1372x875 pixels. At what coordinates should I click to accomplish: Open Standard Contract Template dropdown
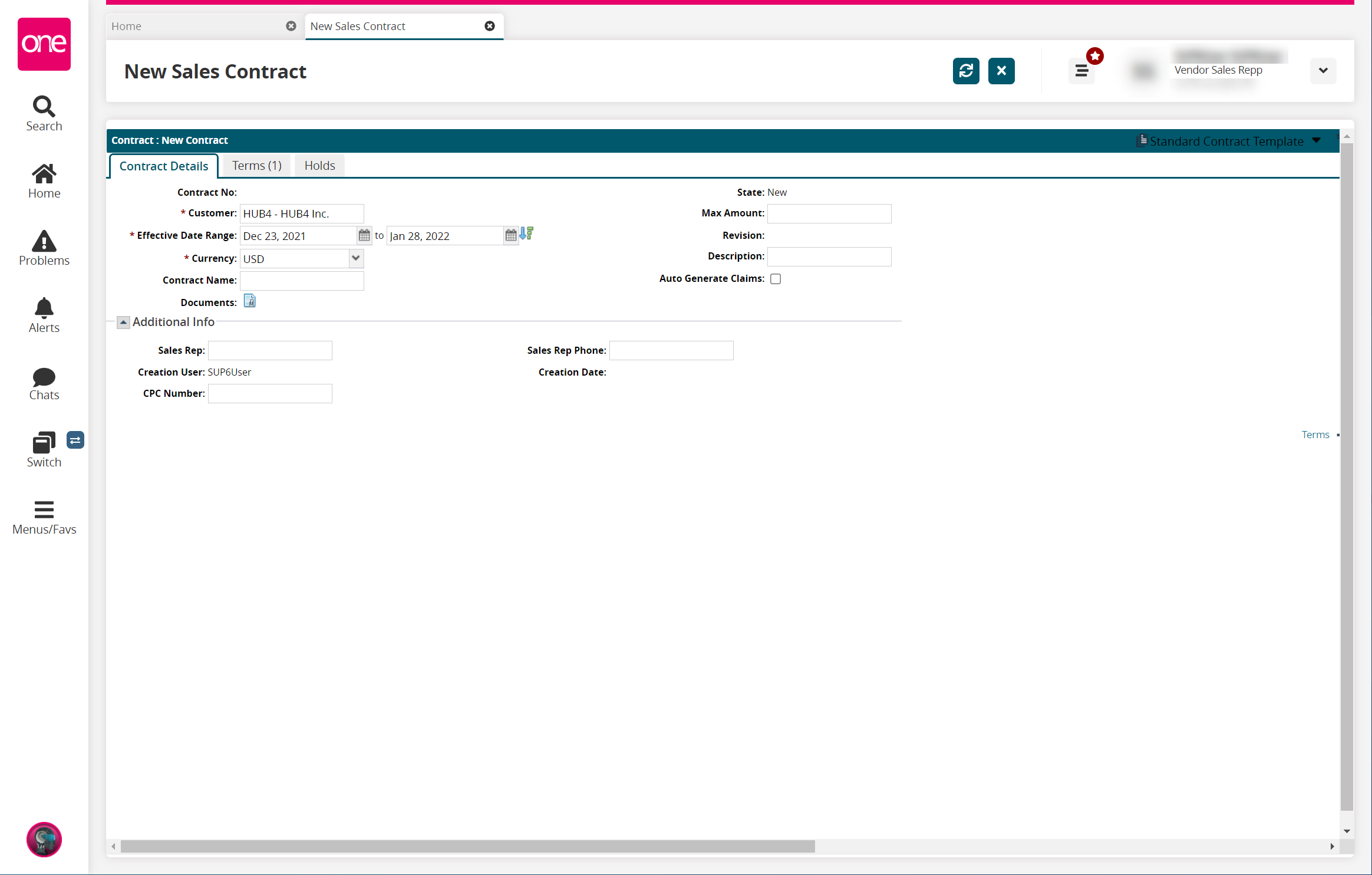pyautogui.click(x=1316, y=141)
